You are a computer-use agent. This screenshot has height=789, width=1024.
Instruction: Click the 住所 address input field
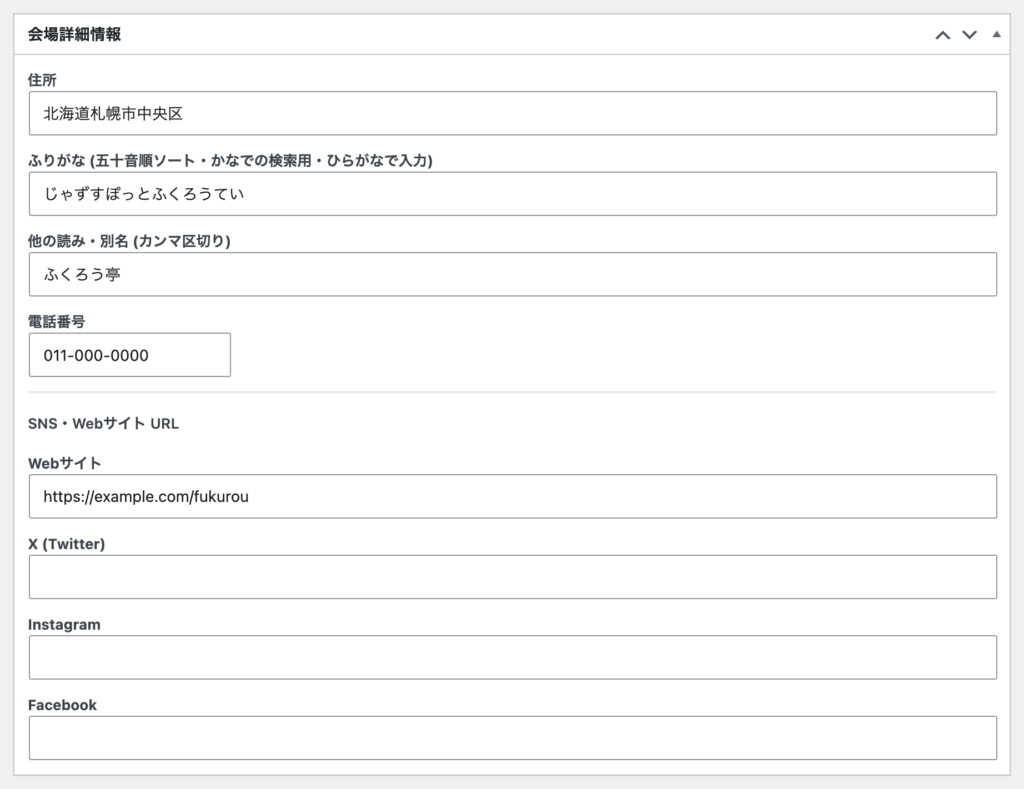coord(513,114)
